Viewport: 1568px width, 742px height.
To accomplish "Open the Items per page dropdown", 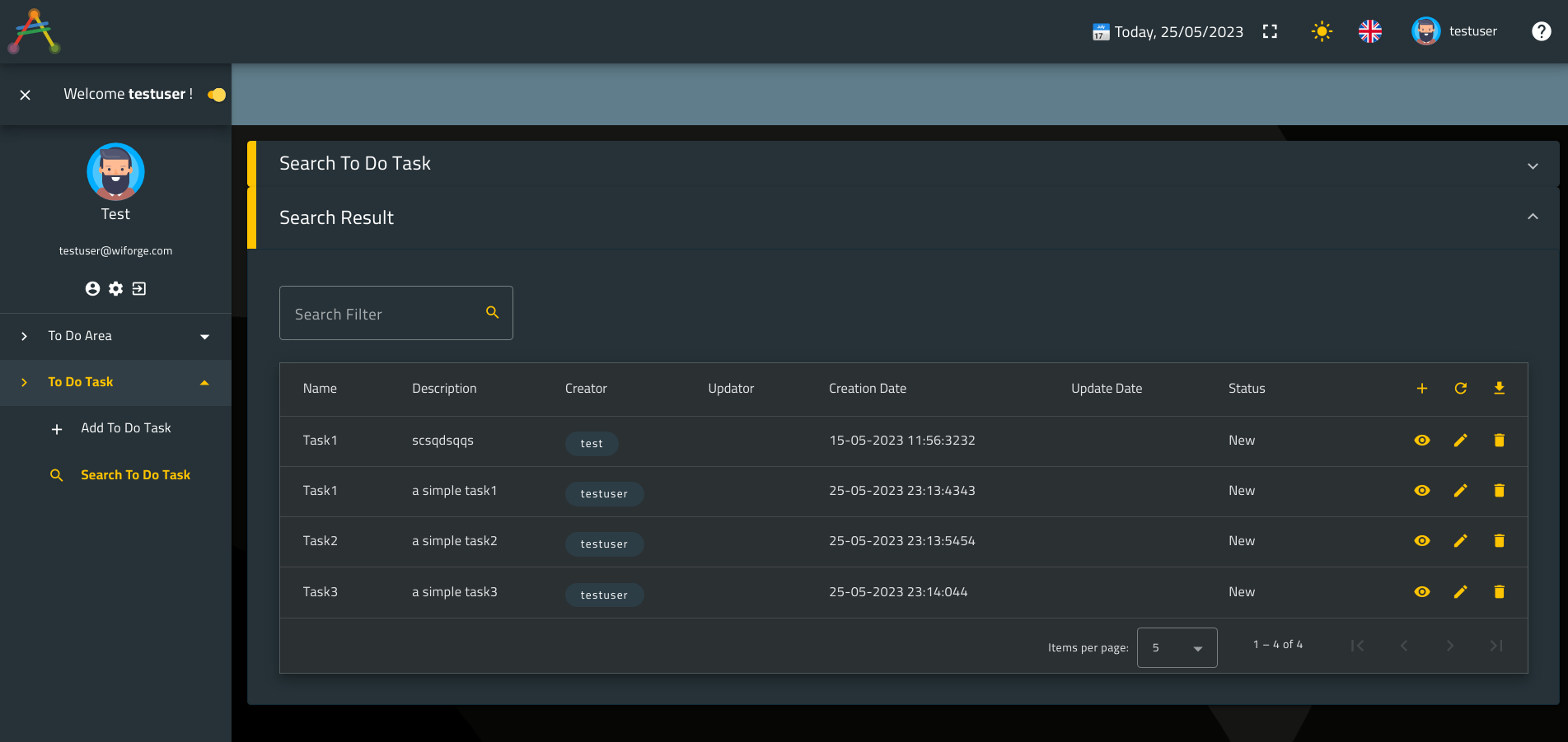I will tap(1177, 648).
